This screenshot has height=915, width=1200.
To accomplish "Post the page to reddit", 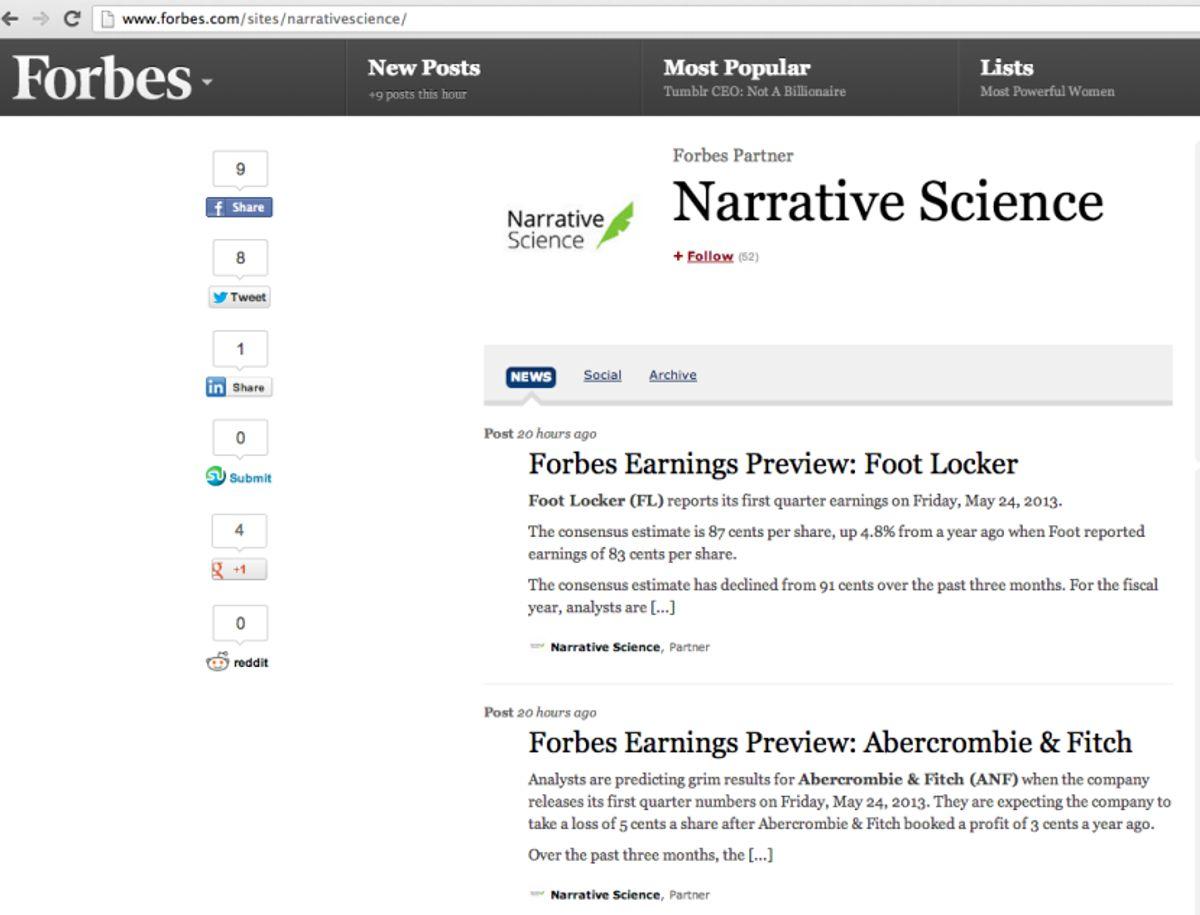I will tap(238, 662).
